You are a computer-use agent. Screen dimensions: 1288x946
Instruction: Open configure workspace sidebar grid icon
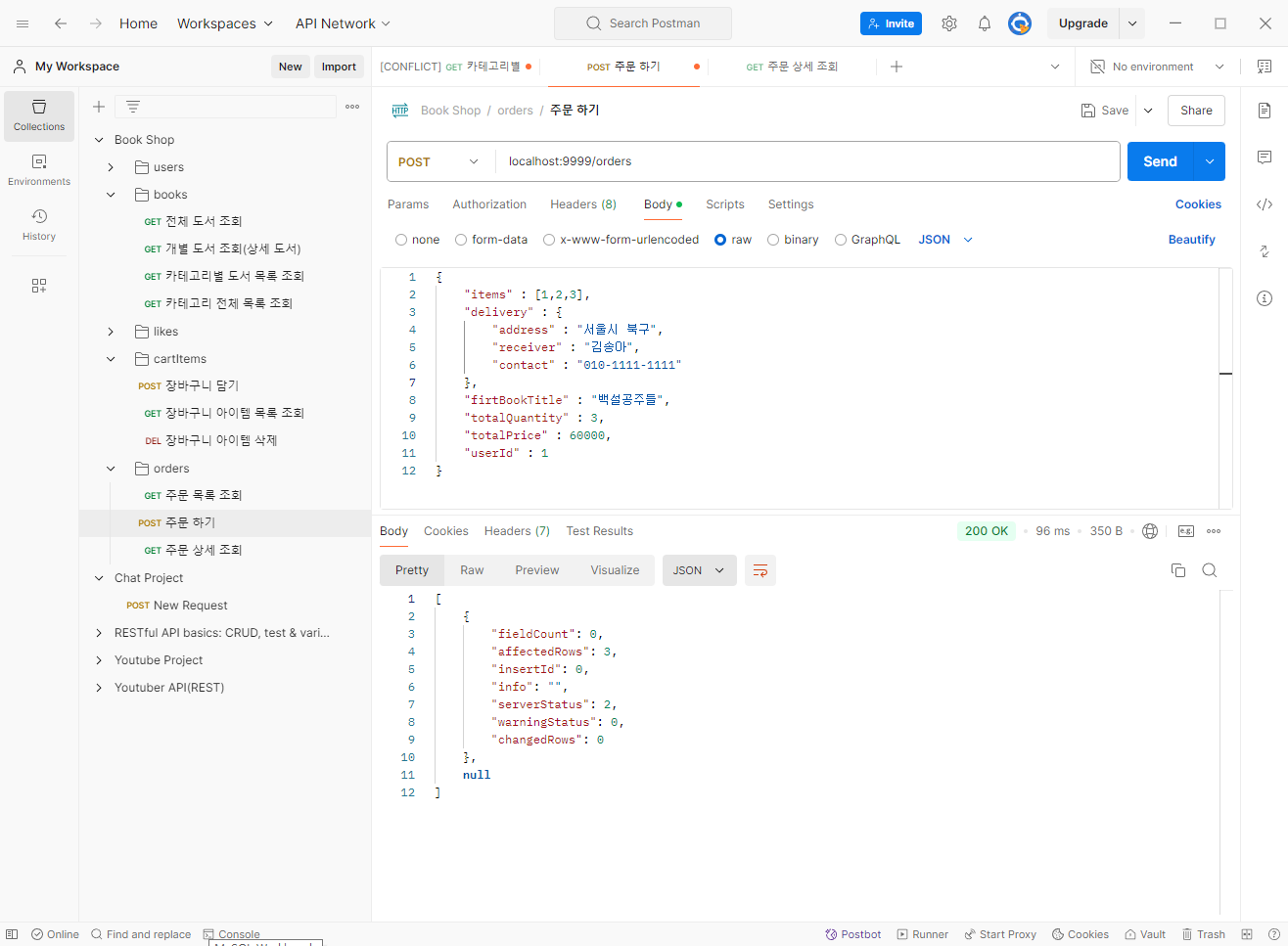39,286
